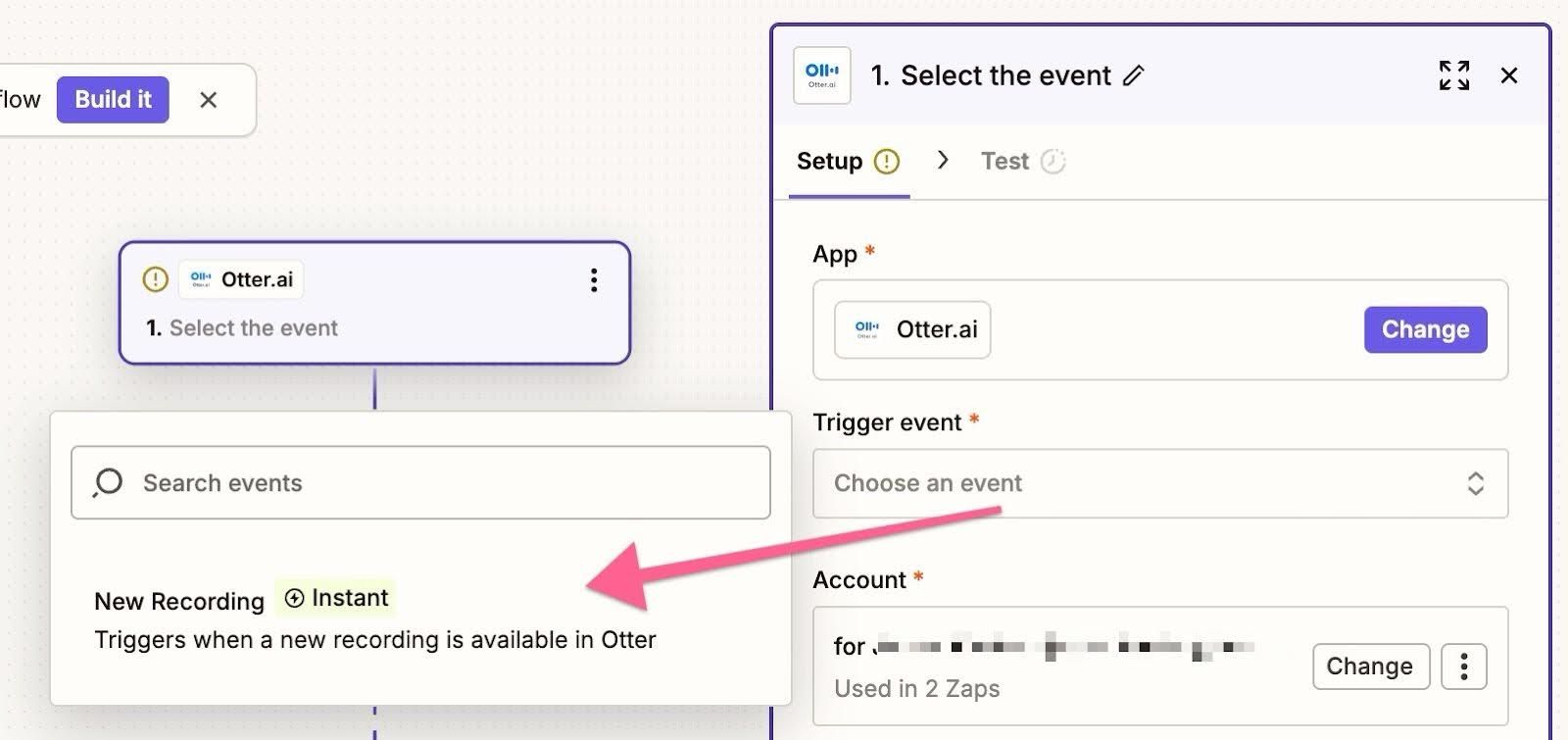Close the Select the event panel
Image resolution: width=1568 pixels, height=740 pixels.
click(1509, 75)
